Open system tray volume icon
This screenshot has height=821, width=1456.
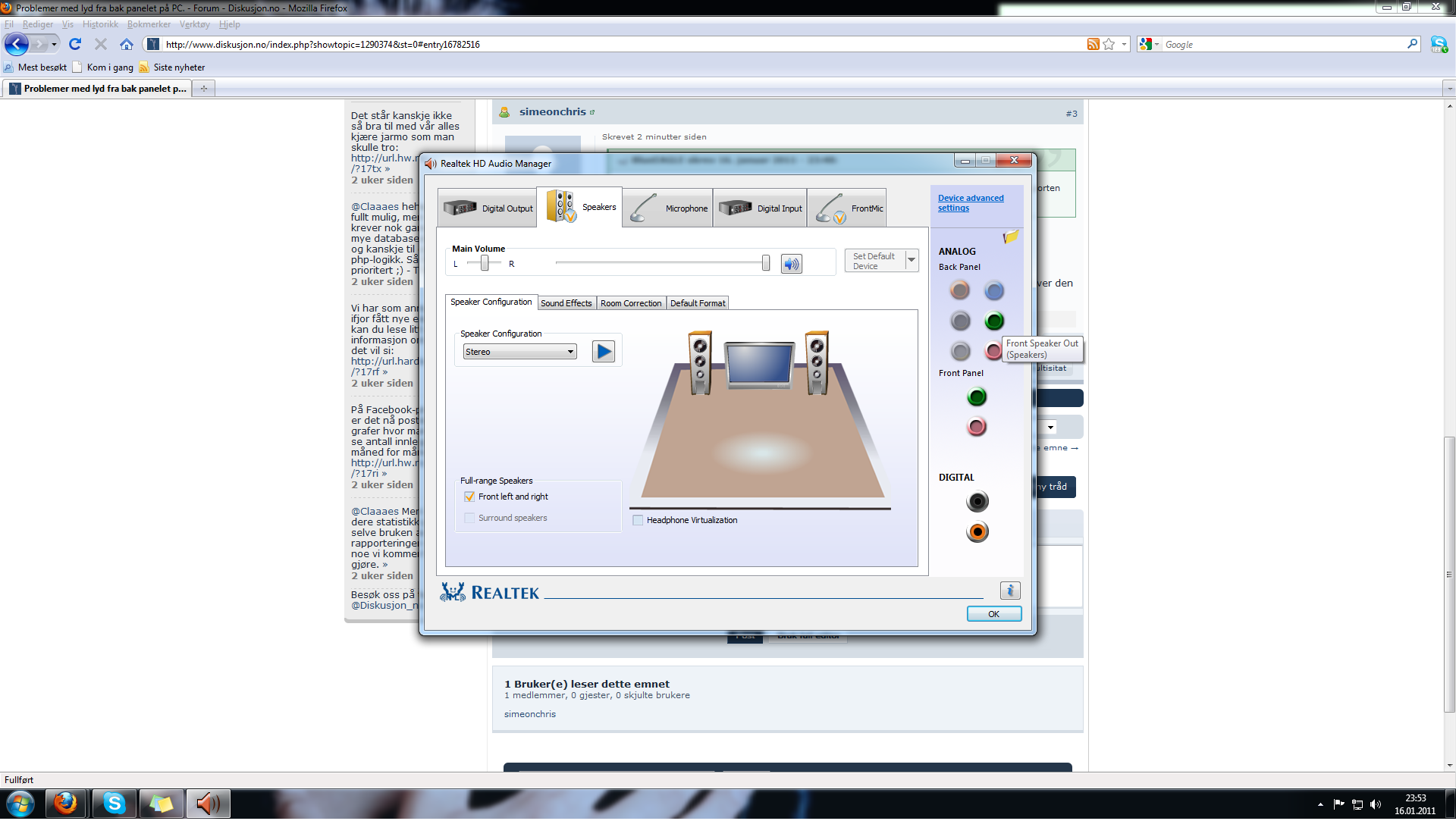[1376, 804]
